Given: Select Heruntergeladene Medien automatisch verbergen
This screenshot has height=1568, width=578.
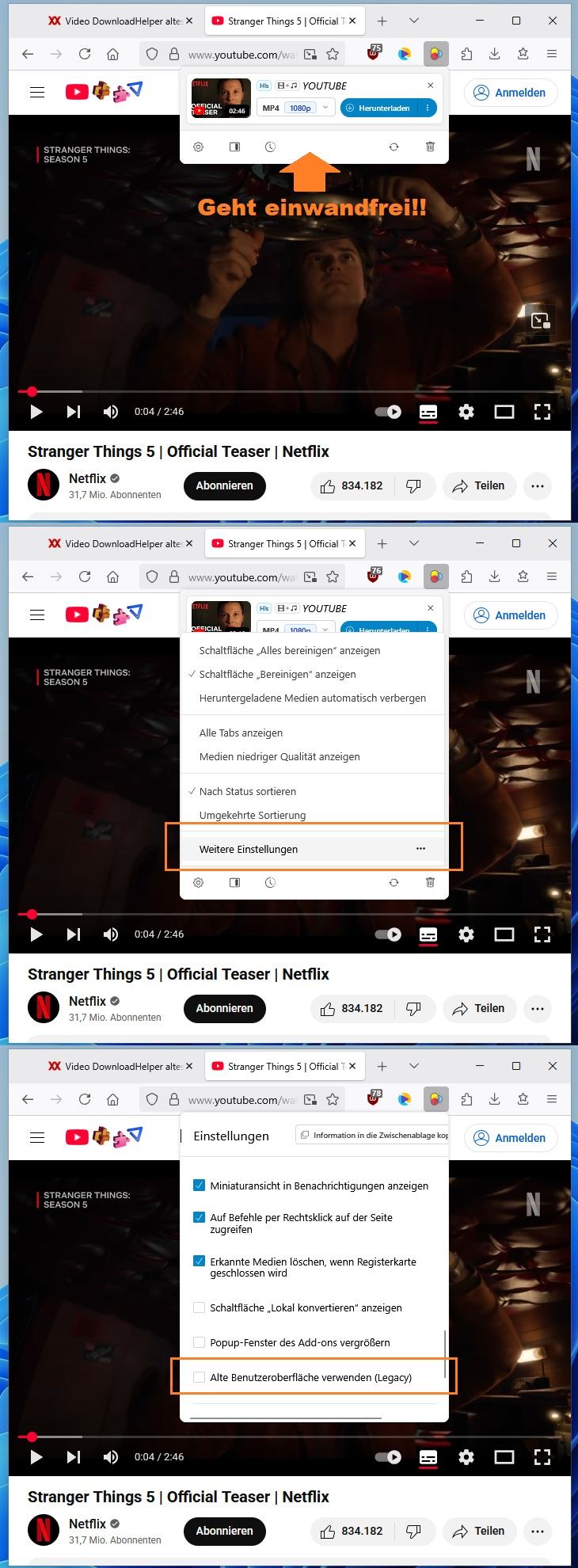Looking at the screenshot, I should pyautogui.click(x=313, y=698).
